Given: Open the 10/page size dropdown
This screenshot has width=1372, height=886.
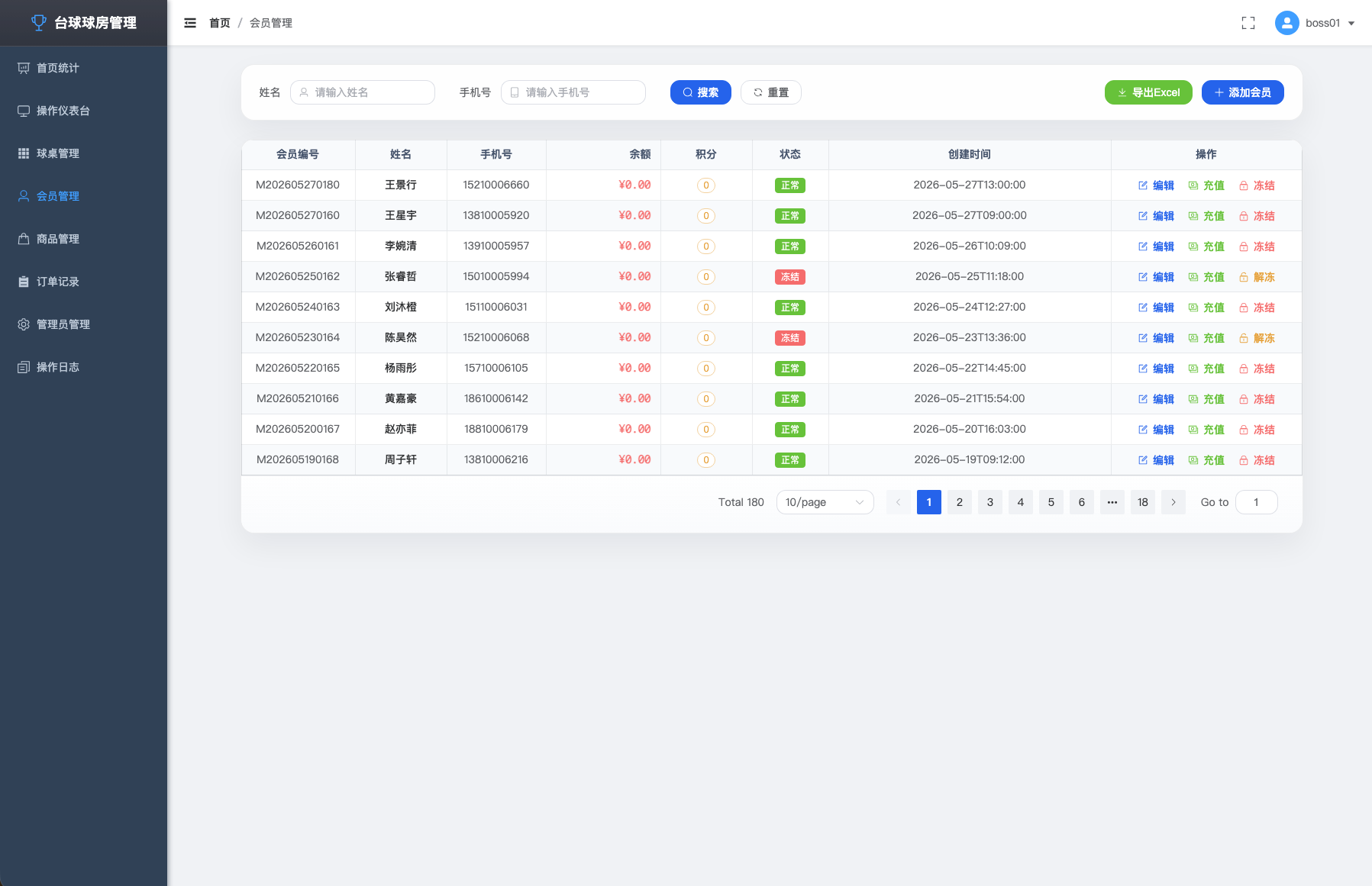Looking at the screenshot, I should tap(825, 502).
